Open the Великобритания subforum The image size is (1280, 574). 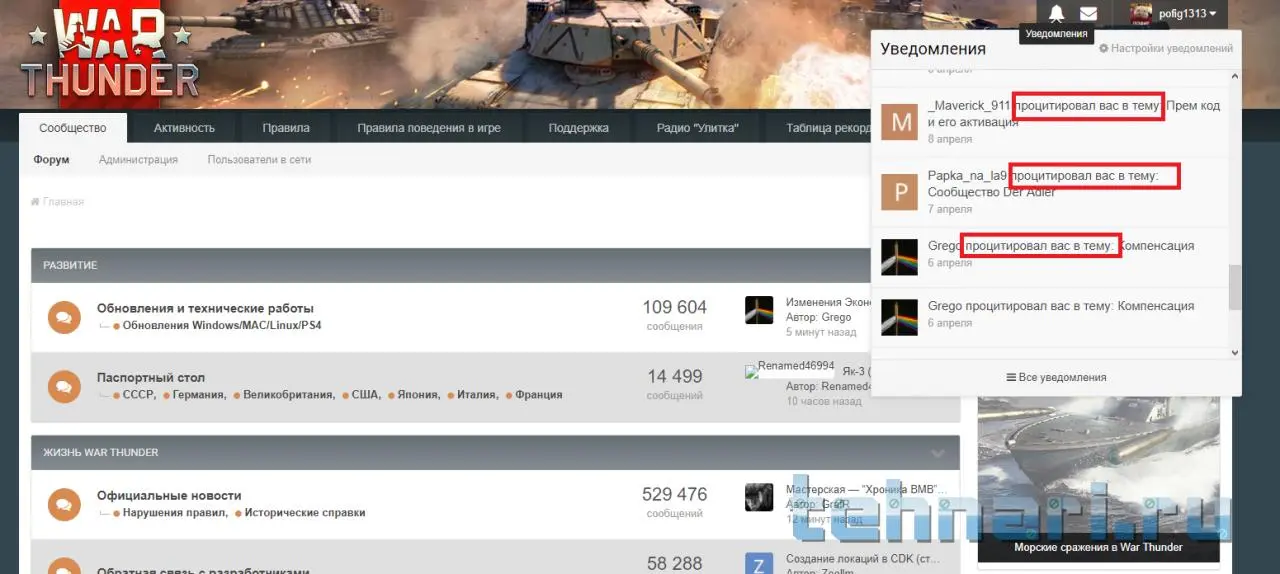tap(288, 395)
